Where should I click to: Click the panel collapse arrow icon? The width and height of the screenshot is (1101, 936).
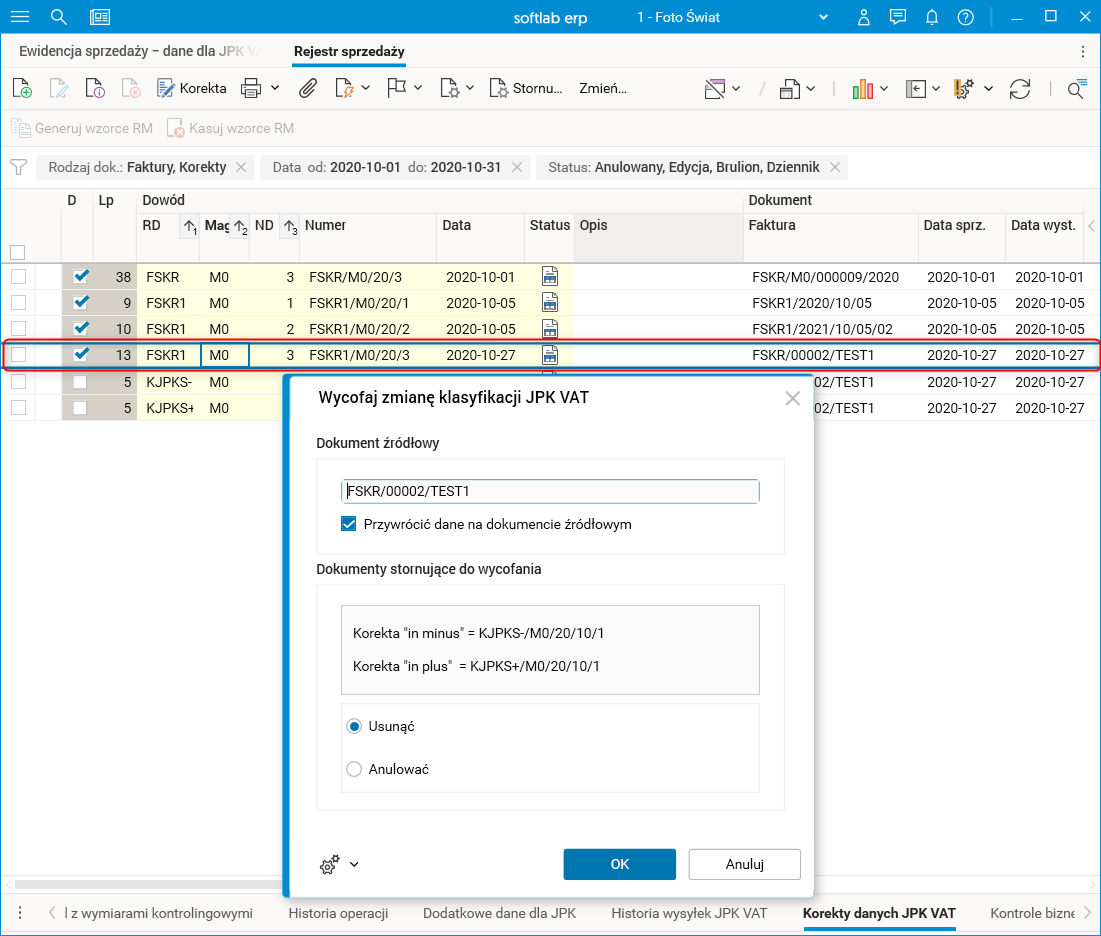(x=916, y=89)
